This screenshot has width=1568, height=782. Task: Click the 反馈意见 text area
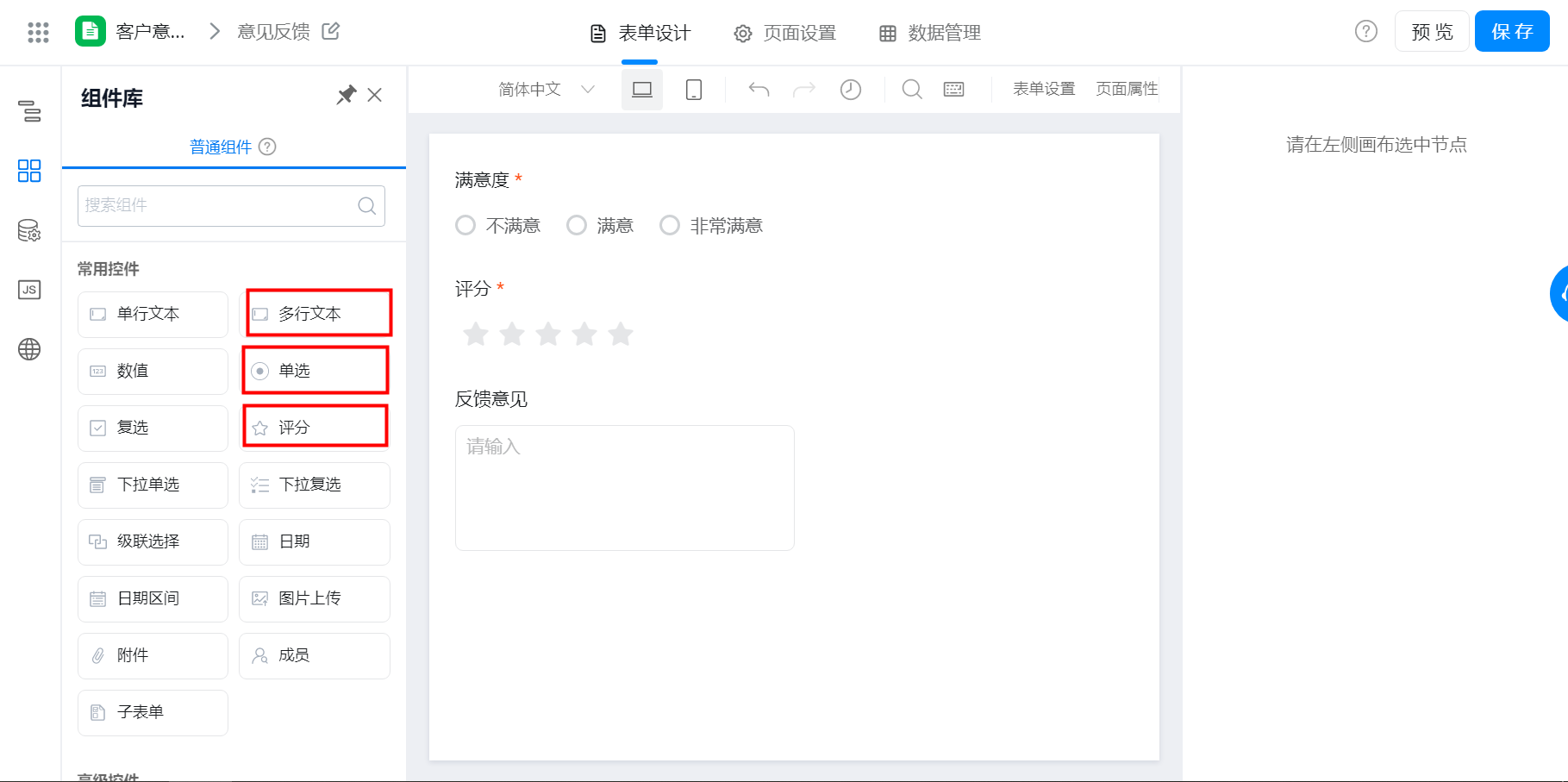click(x=625, y=488)
